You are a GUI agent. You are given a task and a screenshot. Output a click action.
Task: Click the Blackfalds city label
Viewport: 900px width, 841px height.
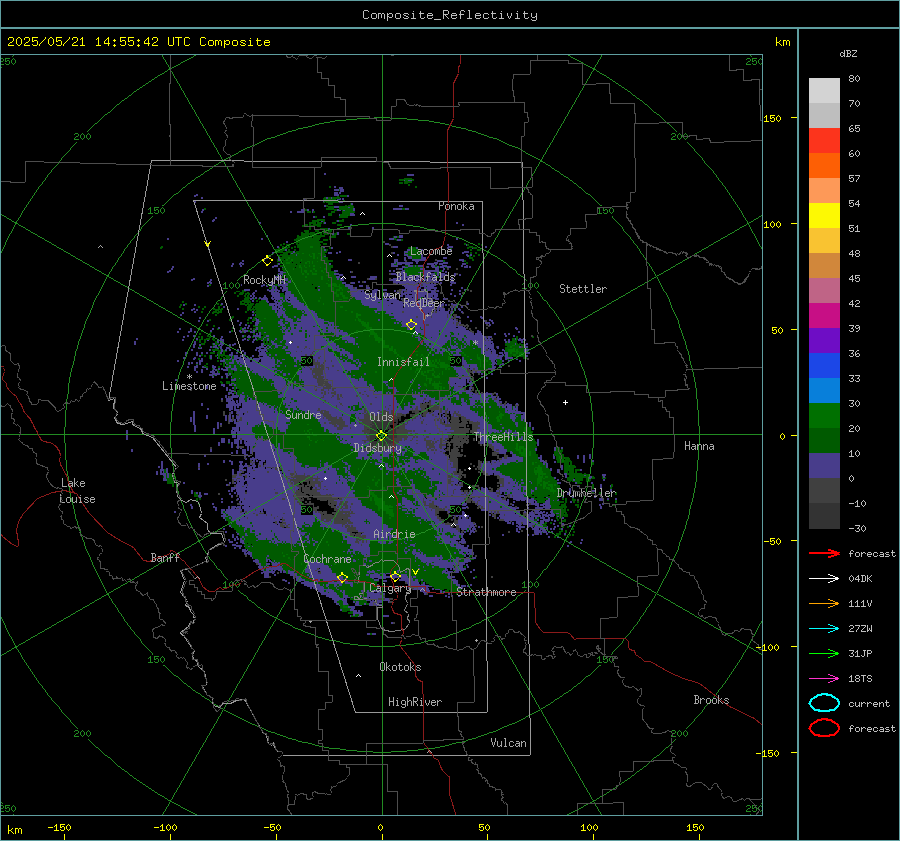pos(425,277)
